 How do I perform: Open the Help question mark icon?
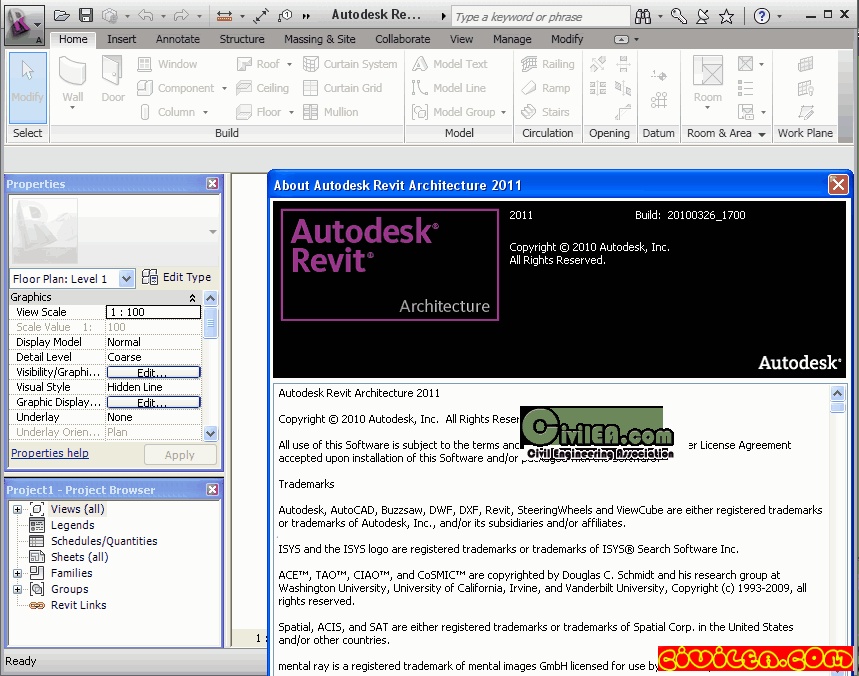click(x=761, y=16)
